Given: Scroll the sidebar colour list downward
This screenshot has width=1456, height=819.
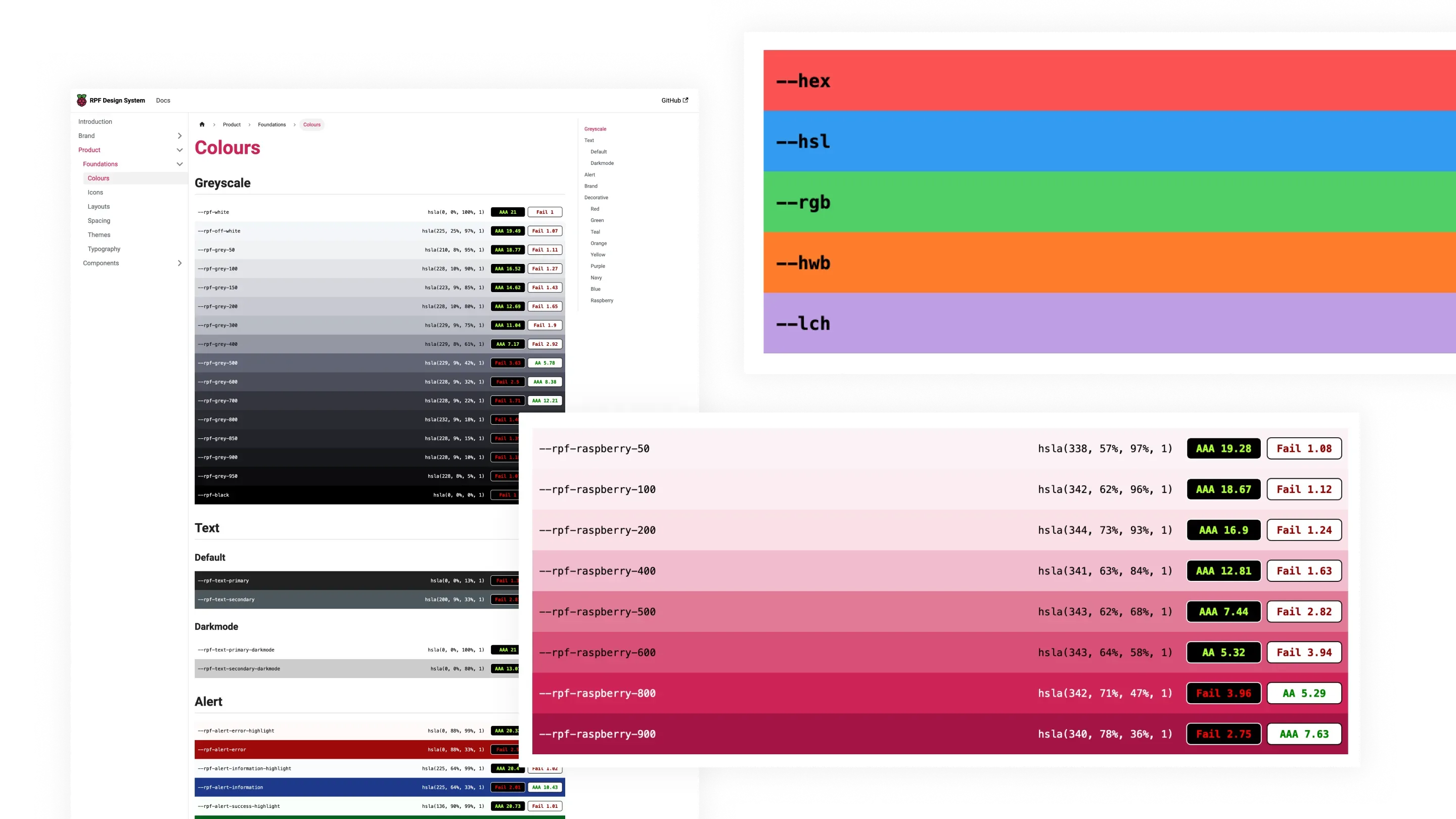Looking at the screenshot, I should (x=600, y=300).
